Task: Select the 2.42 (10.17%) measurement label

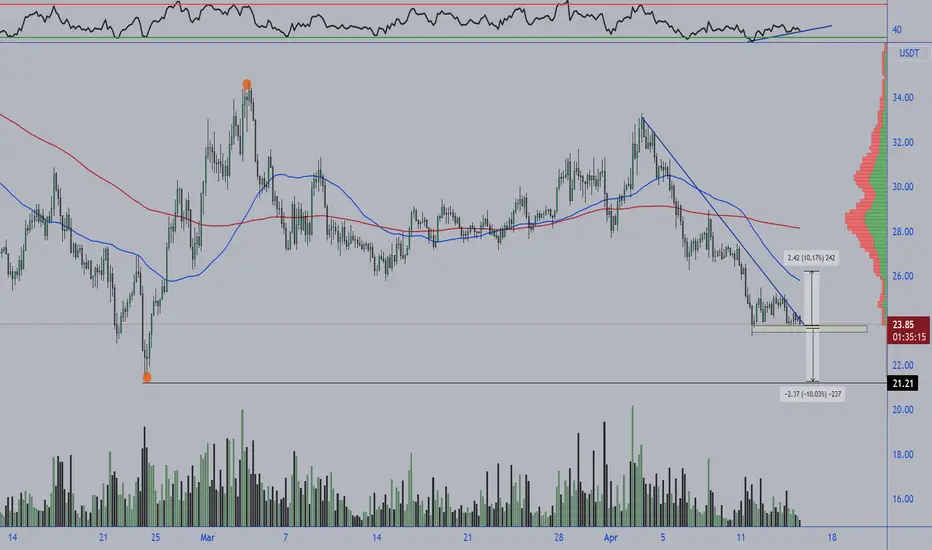Action: (x=811, y=258)
